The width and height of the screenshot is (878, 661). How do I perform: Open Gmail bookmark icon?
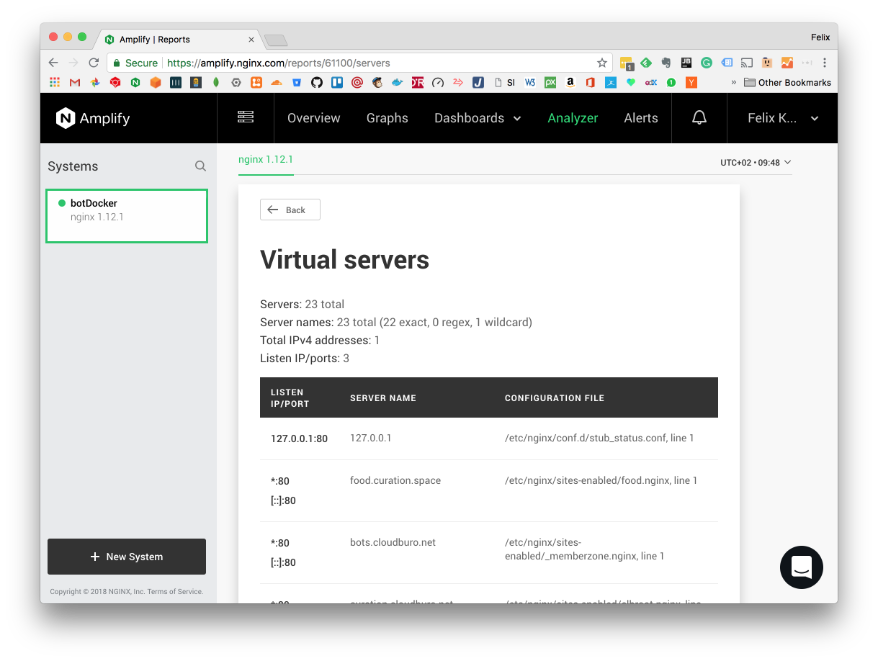(x=74, y=83)
